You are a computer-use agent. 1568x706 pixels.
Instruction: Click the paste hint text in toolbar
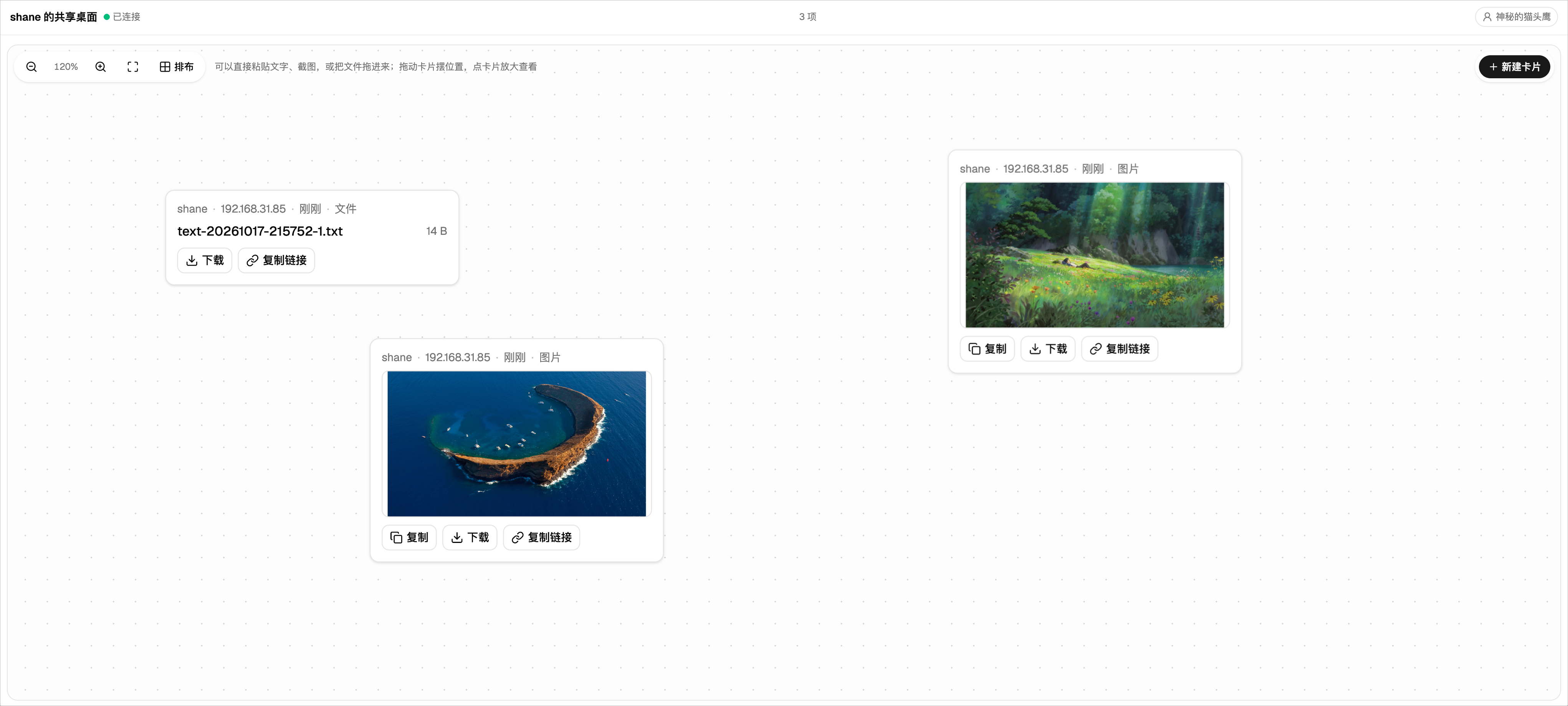point(375,67)
